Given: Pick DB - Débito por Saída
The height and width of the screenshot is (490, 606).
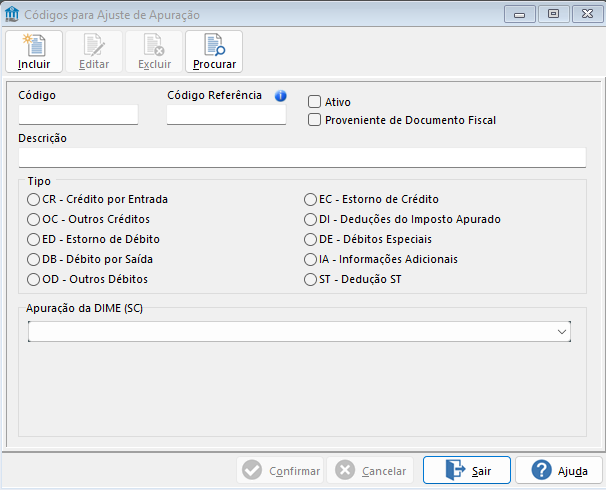Looking at the screenshot, I should 34,260.
